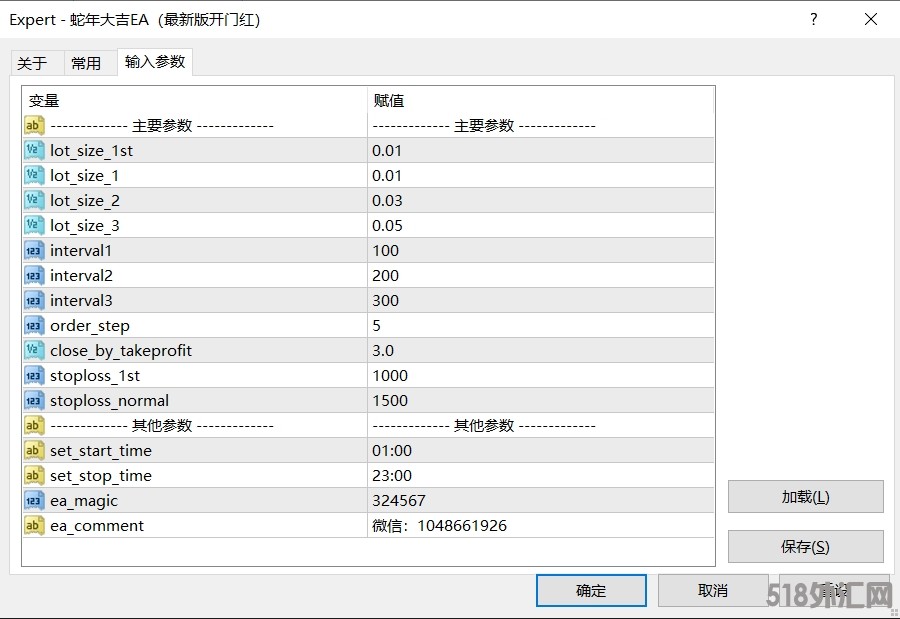The width and height of the screenshot is (900, 619).
Task: Click the ea_magic variable name
Action: click(x=84, y=501)
